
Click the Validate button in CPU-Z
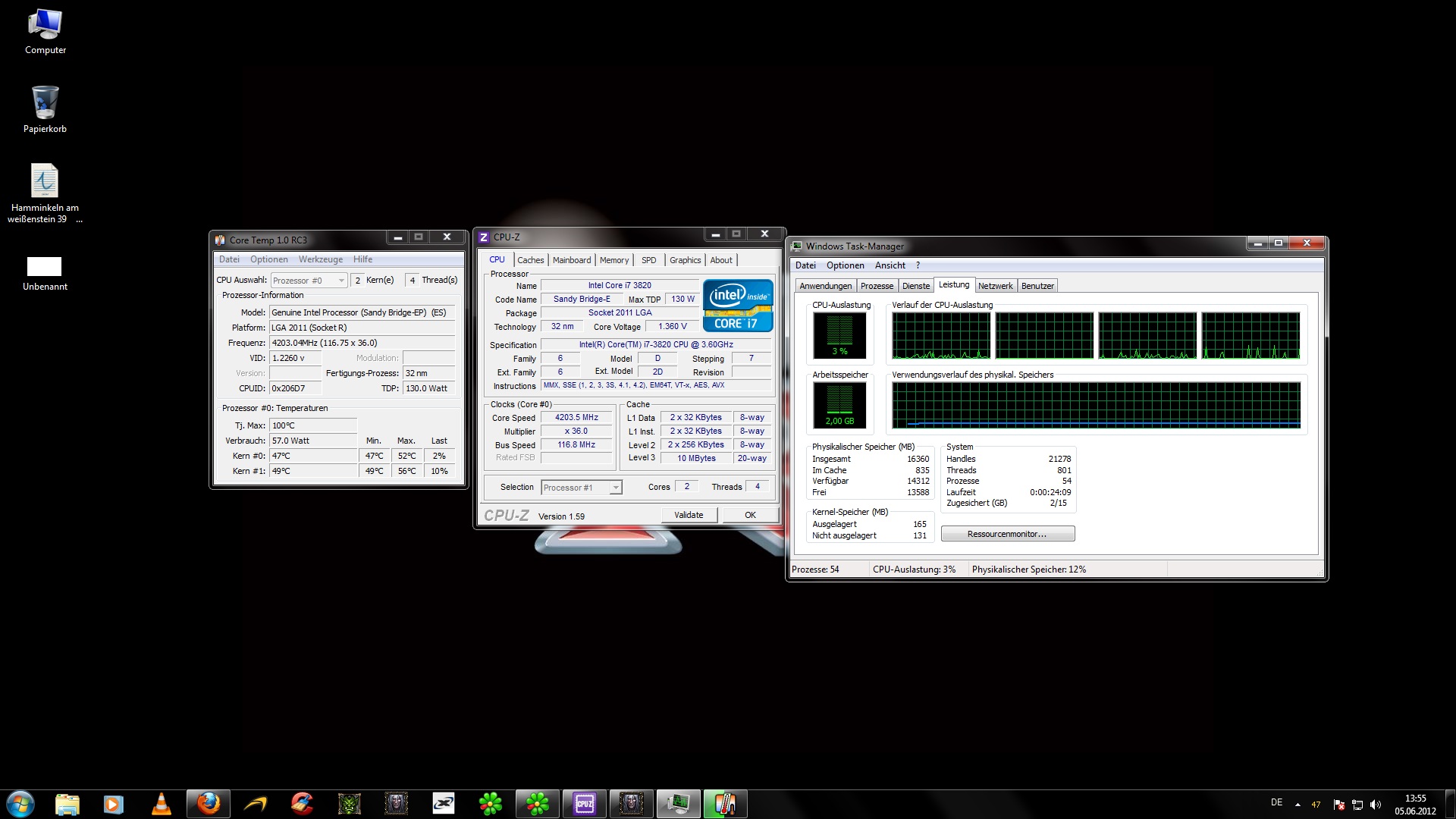[689, 515]
